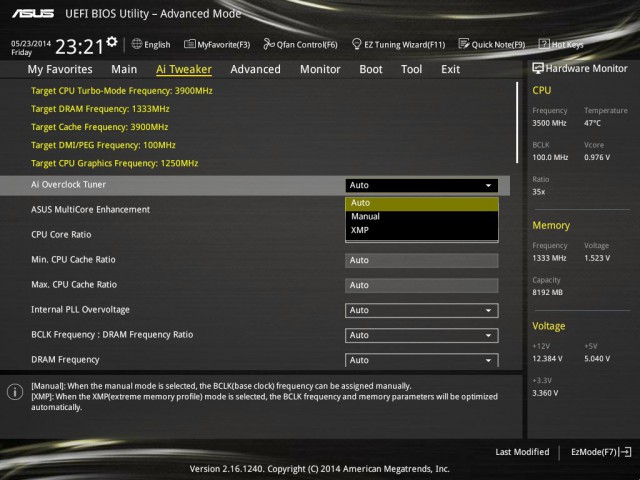Click the +12V 12.384 V reading
The image size is (640, 480).
coord(547,358)
